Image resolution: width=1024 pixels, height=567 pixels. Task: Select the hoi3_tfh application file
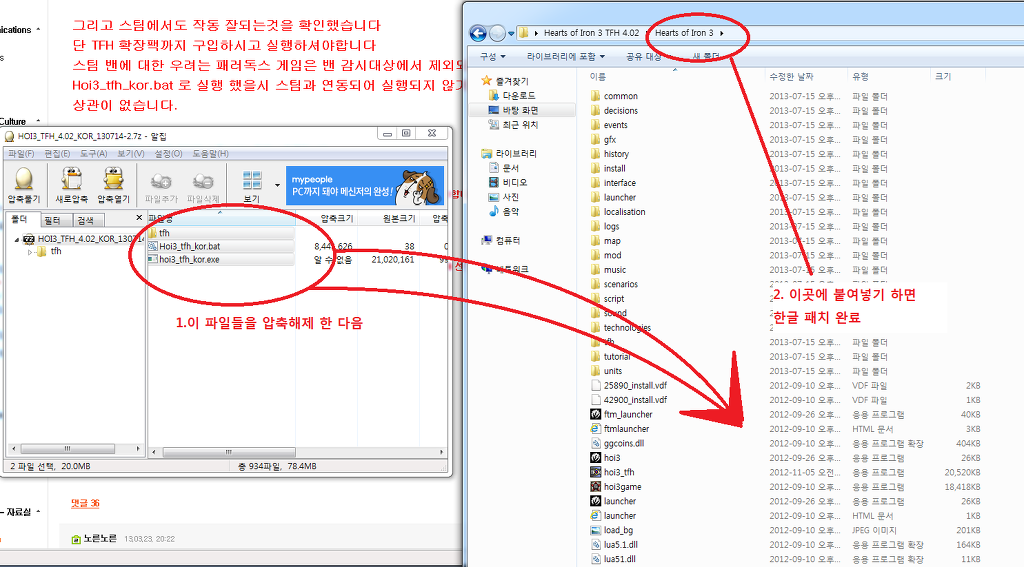point(612,472)
